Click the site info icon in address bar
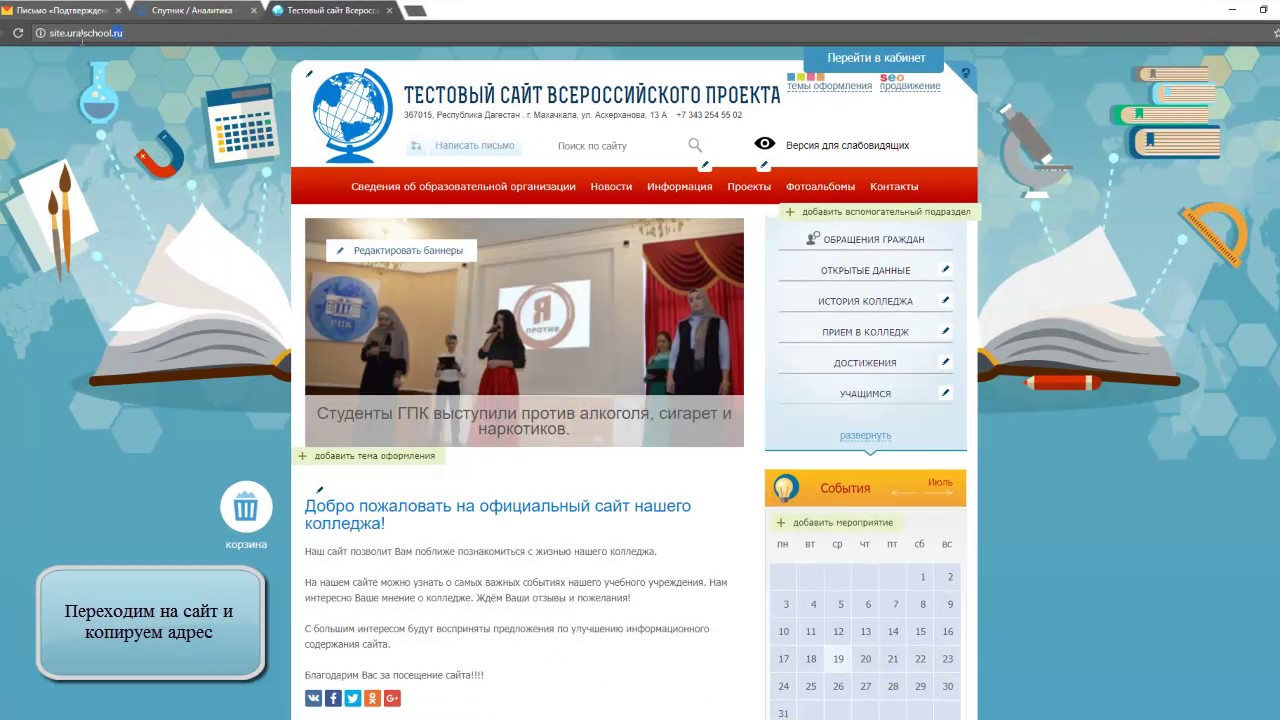The width and height of the screenshot is (1280, 720). 40,33
